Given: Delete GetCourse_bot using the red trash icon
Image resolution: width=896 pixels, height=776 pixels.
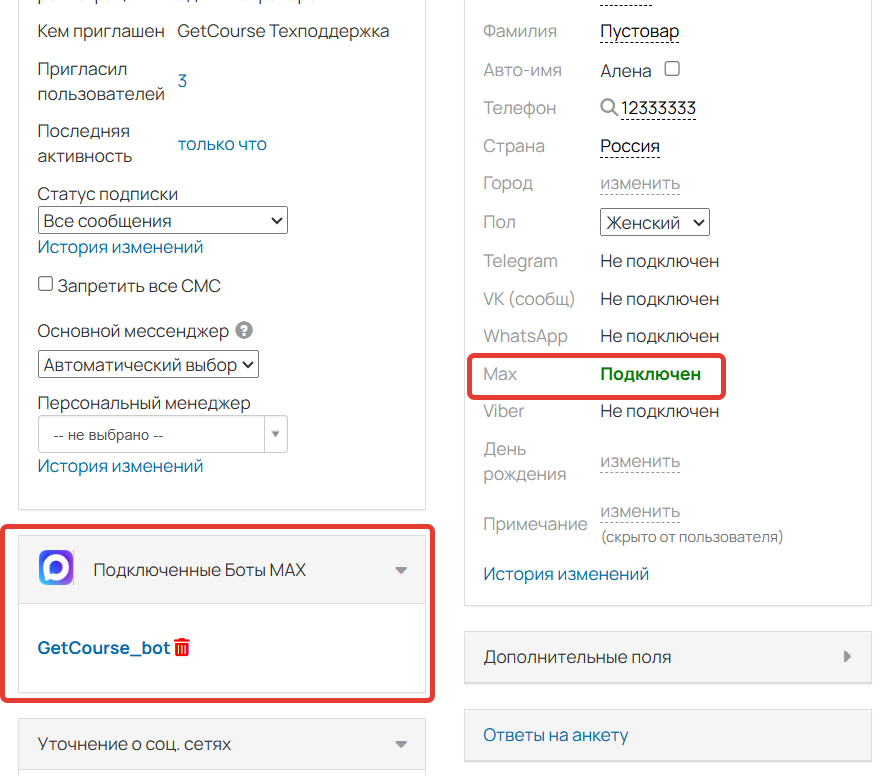Looking at the screenshot, I should (x=181, y=648).
